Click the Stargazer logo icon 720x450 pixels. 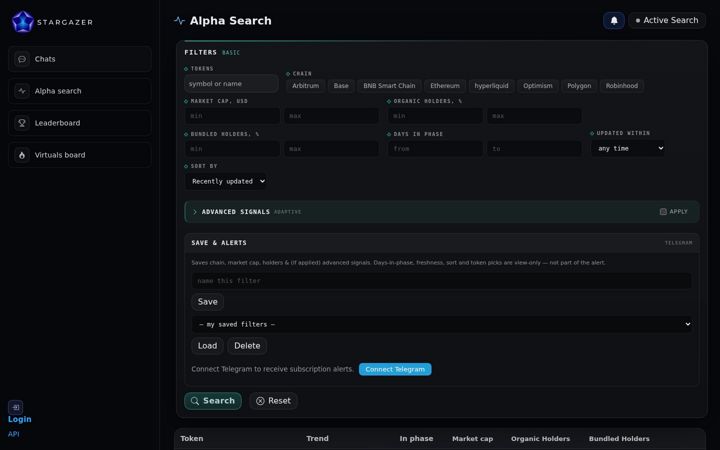pos(22,22)
